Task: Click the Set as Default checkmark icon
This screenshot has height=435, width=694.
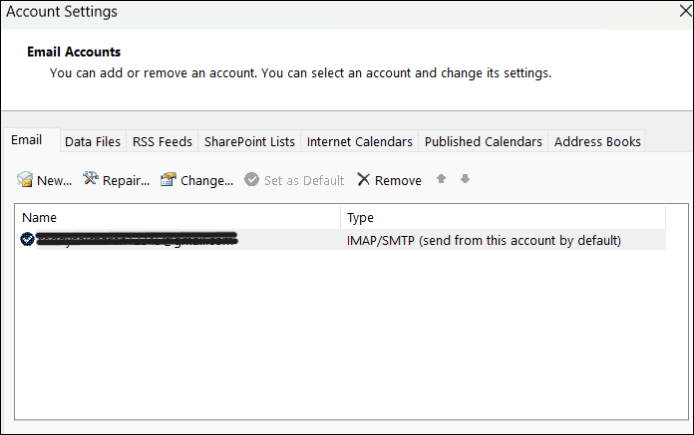Action: point(251,180)
